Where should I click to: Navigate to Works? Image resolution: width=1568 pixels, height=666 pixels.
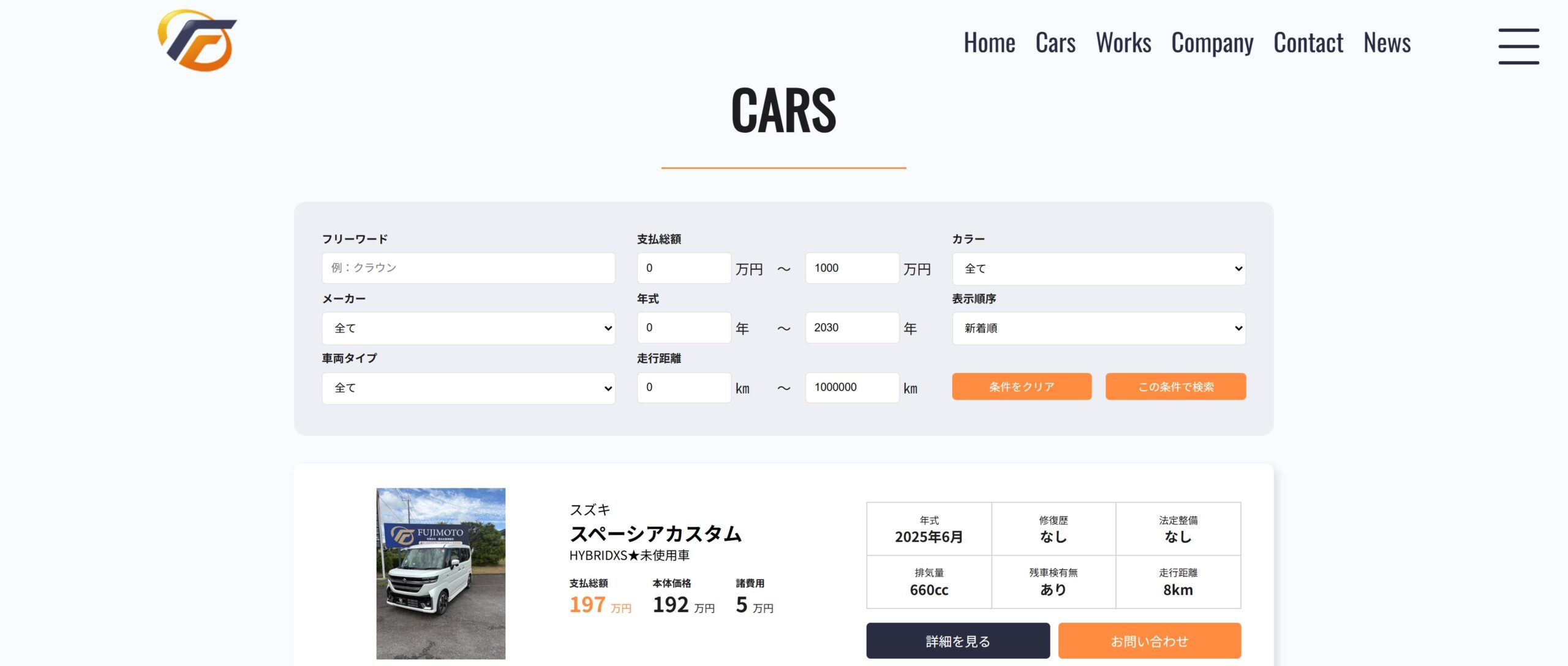(1123, 43)
